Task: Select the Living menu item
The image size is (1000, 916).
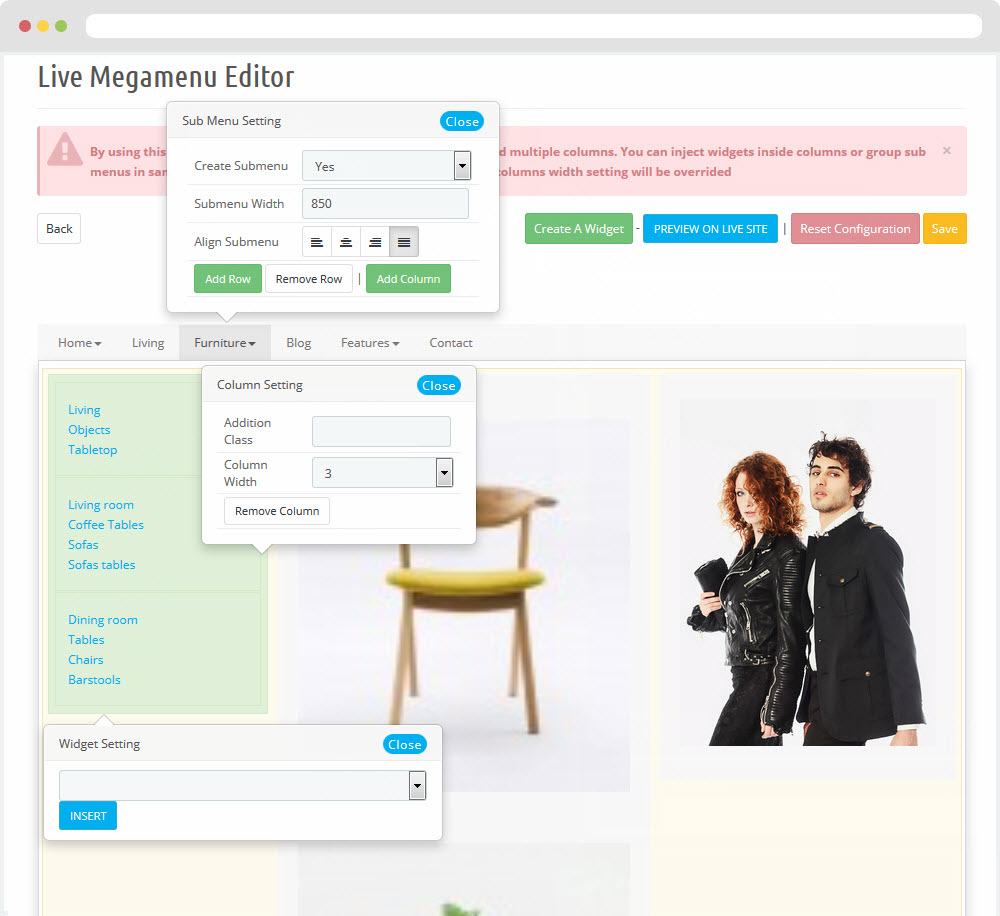Action: (x=148, y=343)
